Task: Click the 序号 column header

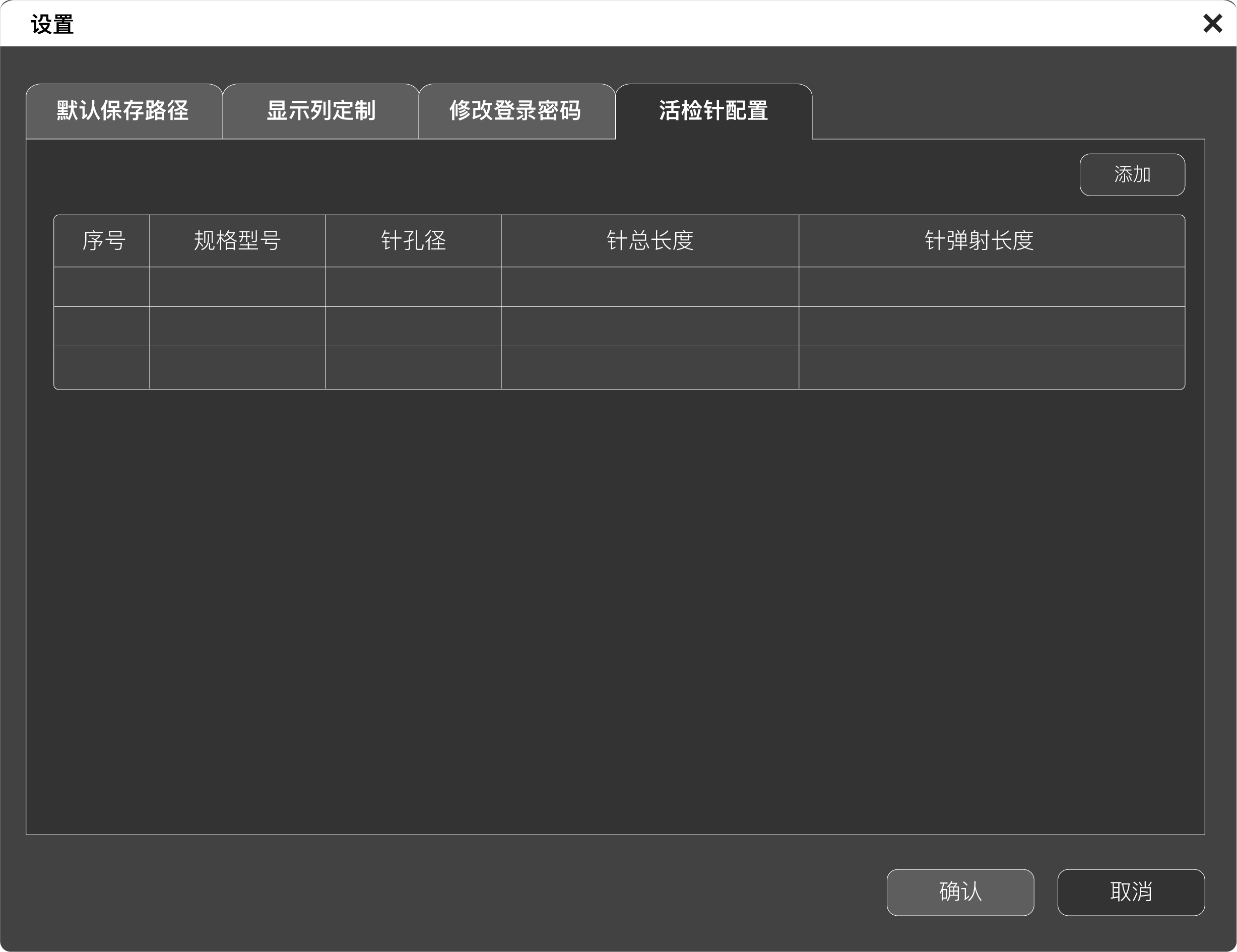Action: coord(102,241)
